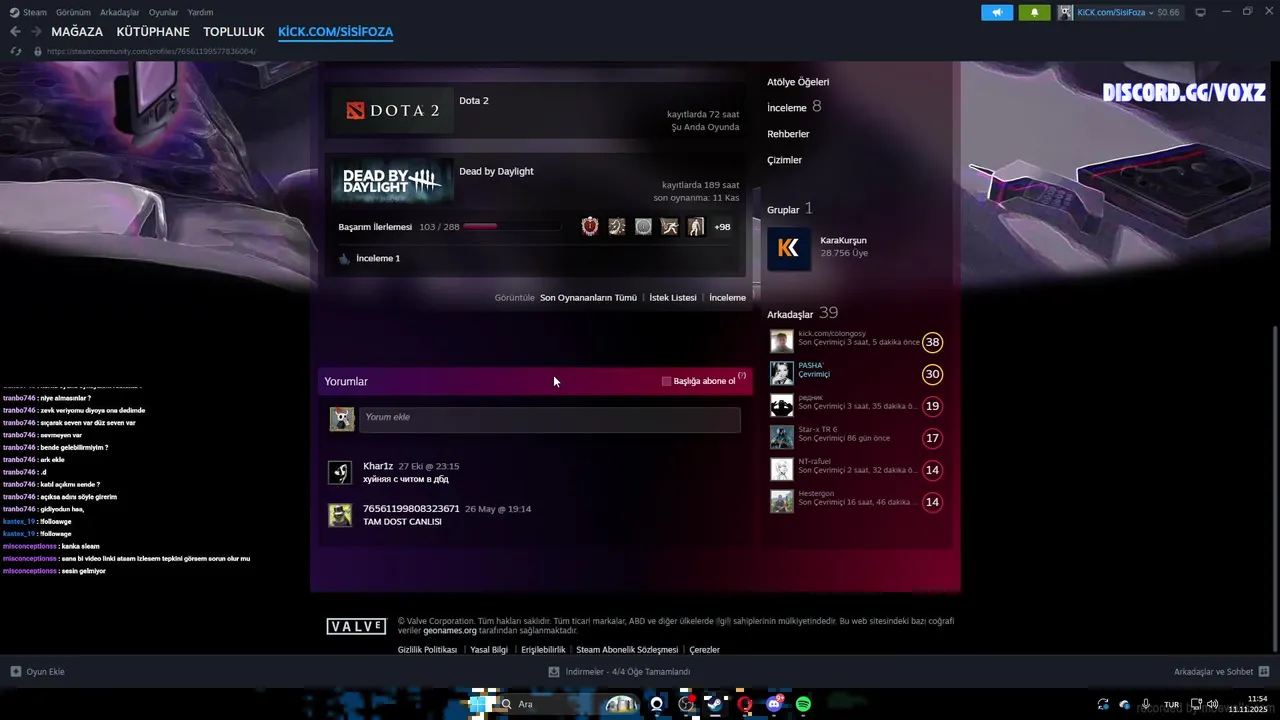Open kick.com/colongosy friend avatar
The height and width of the screenshot is (720, 1280).
[781, 342]
